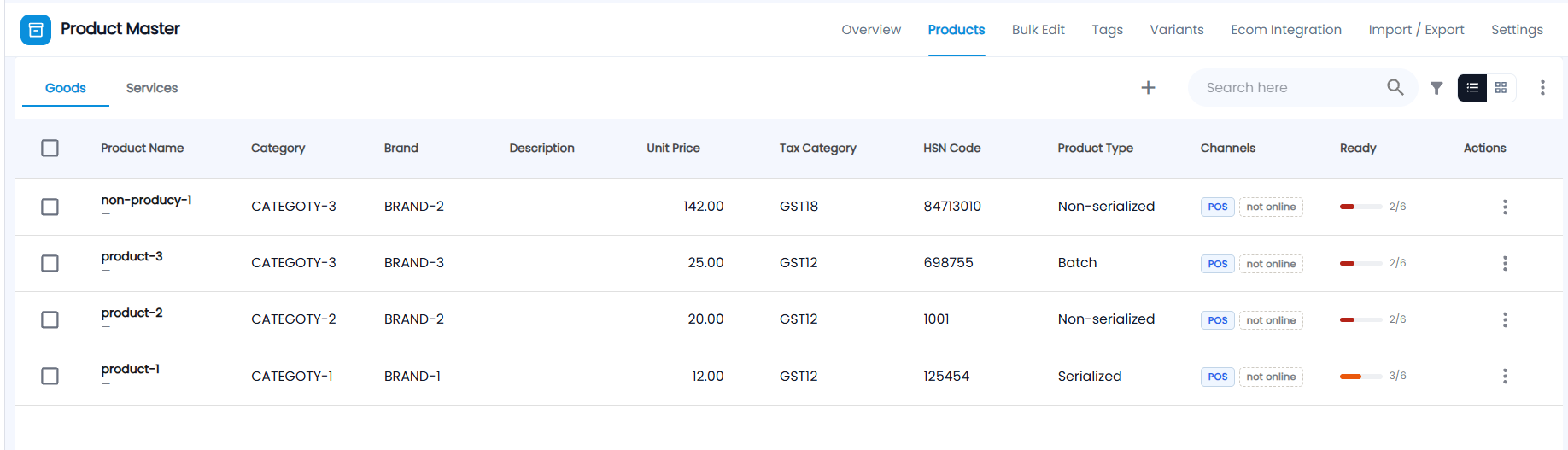The height and width of the screenshot is (450, 1568).
Task: Click not online badge for product-3
Action: (x=1271, y=264)
